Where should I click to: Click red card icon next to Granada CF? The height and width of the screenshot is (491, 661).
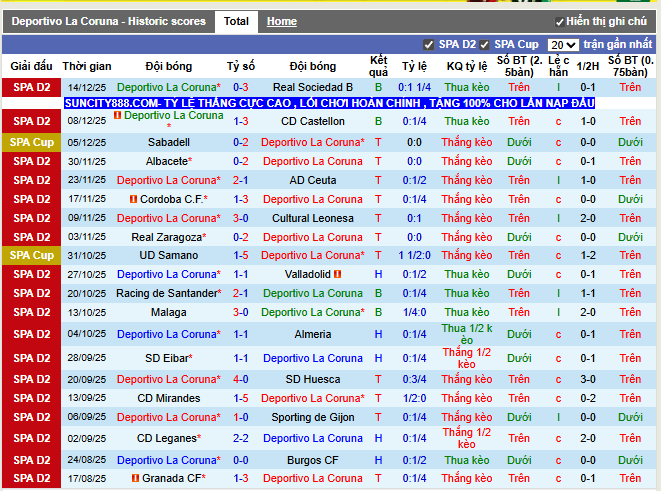point(135,478)
